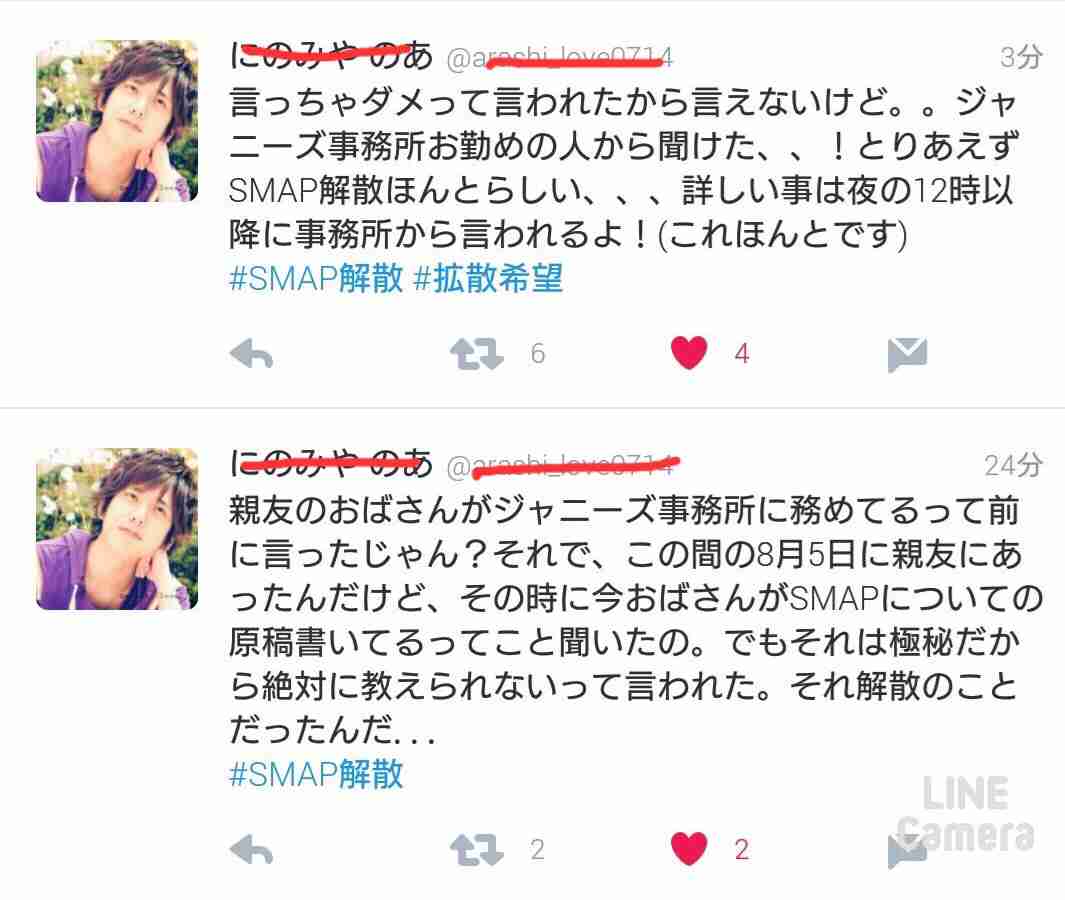Open the first tweet's body text for details

pos(624,168)
